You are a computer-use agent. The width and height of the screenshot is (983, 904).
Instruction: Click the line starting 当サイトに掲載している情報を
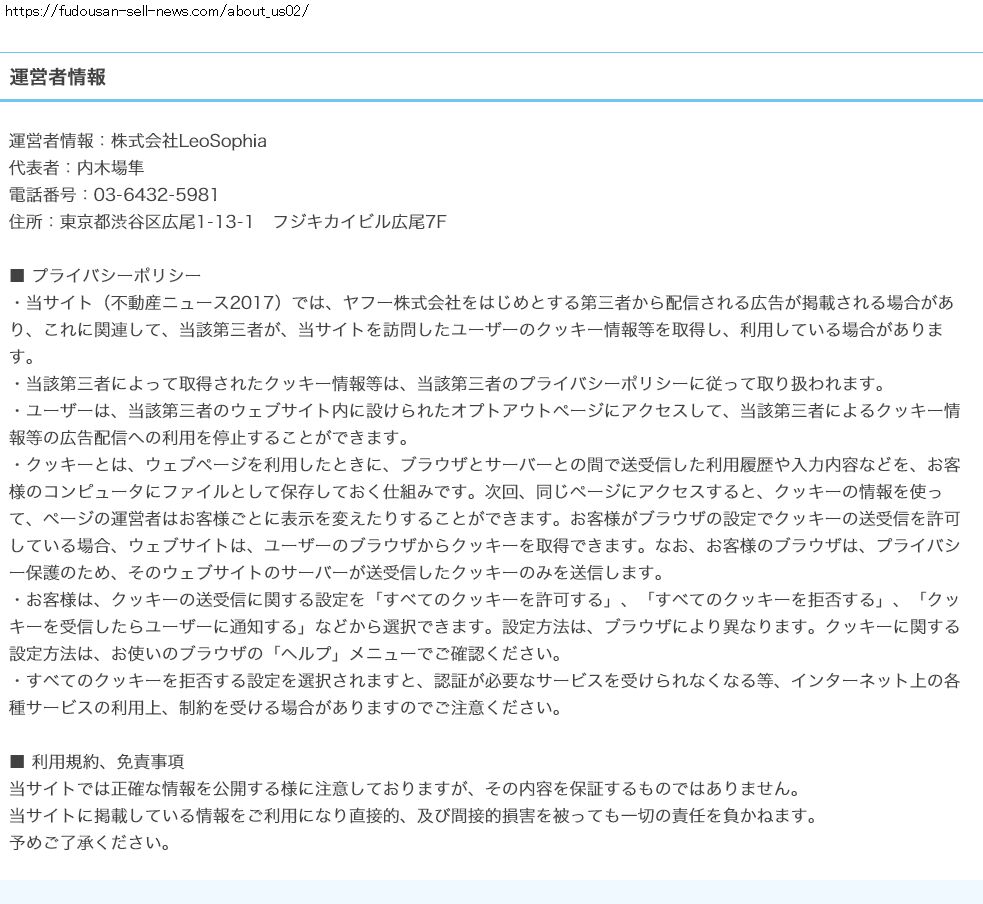click(414, 816)
